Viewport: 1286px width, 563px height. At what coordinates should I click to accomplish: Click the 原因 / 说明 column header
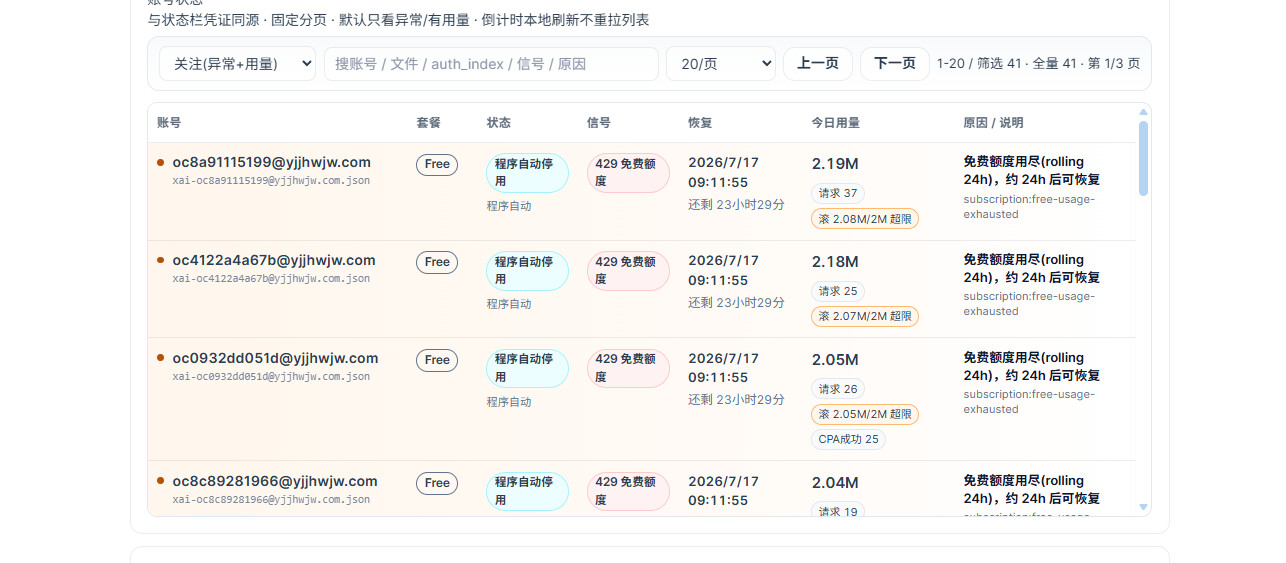click(x=993, y=123)
